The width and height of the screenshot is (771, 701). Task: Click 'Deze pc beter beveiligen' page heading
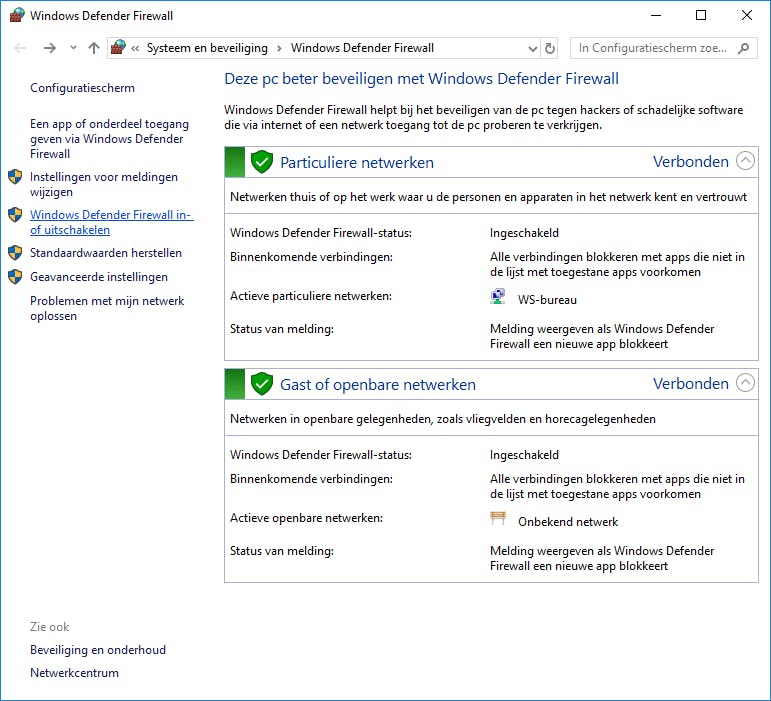pyautogui.click(x=421, y=79)
